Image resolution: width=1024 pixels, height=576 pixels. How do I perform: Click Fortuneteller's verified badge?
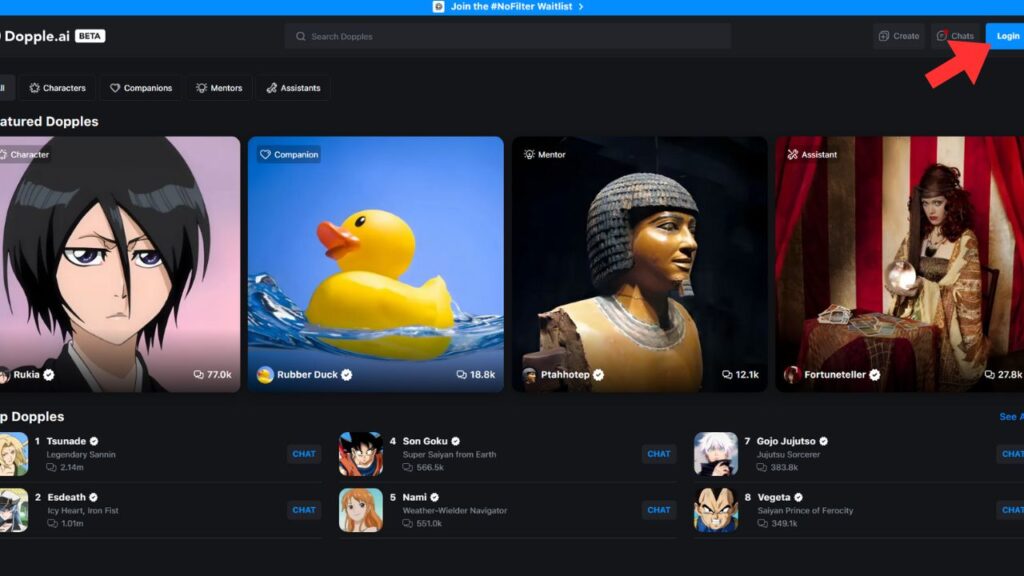(874, 375)
